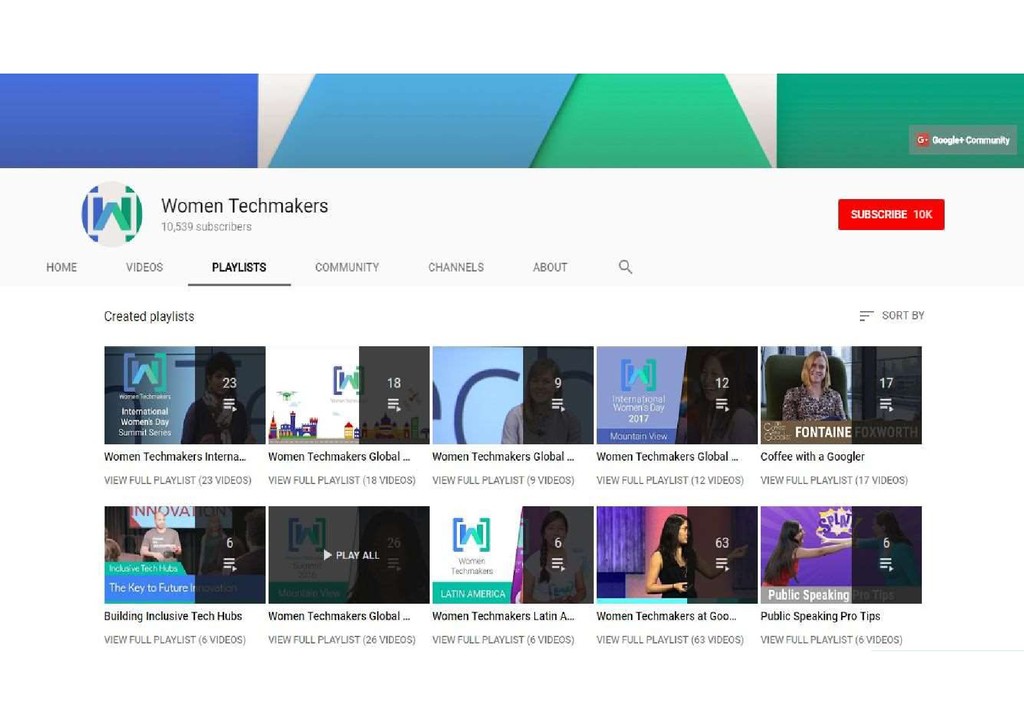
Task: Open the Channels tab
Action: (x=456, y=267)
